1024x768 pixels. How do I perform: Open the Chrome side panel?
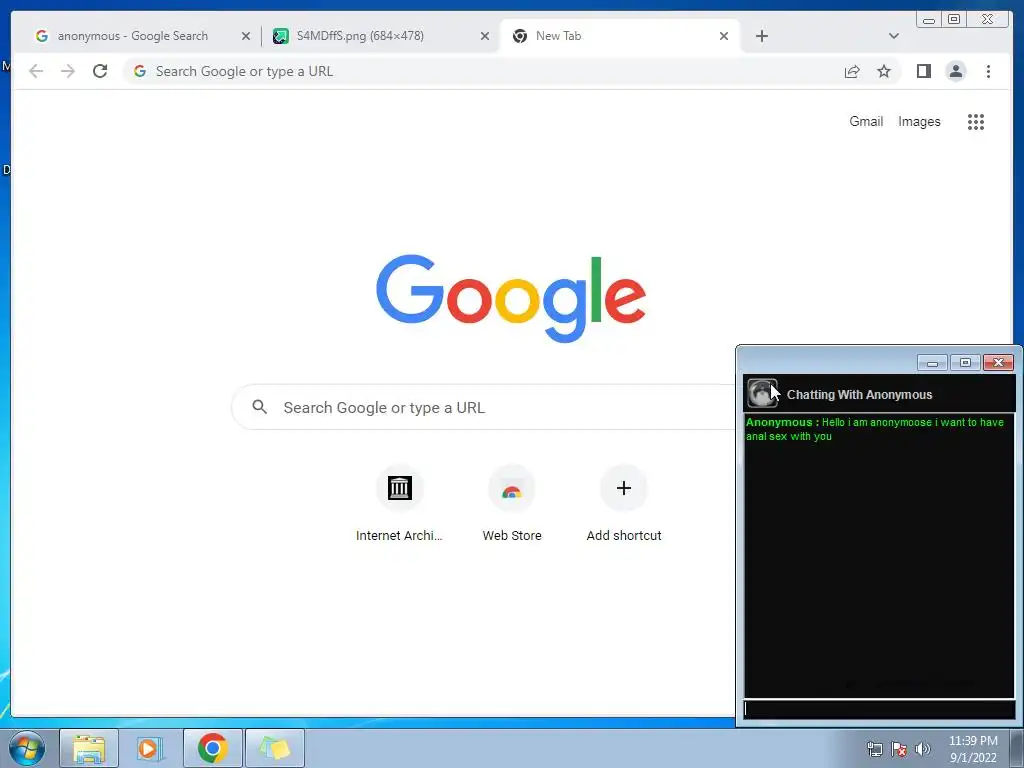pos(923,71)
